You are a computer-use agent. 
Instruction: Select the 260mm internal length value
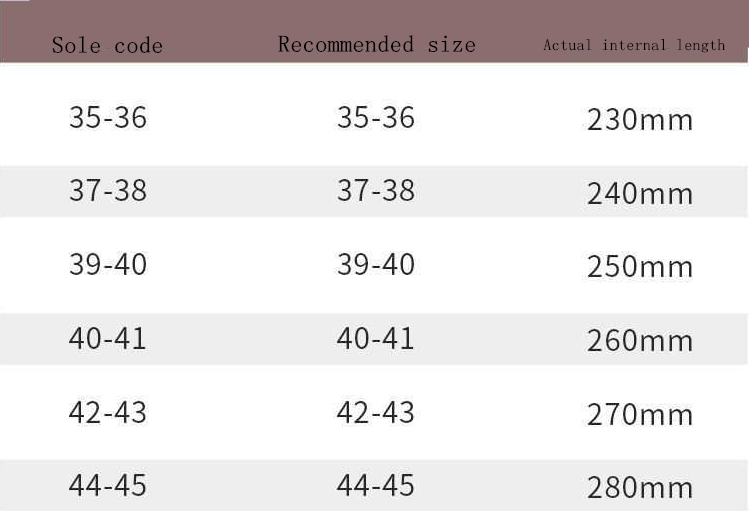coord(639,341)
